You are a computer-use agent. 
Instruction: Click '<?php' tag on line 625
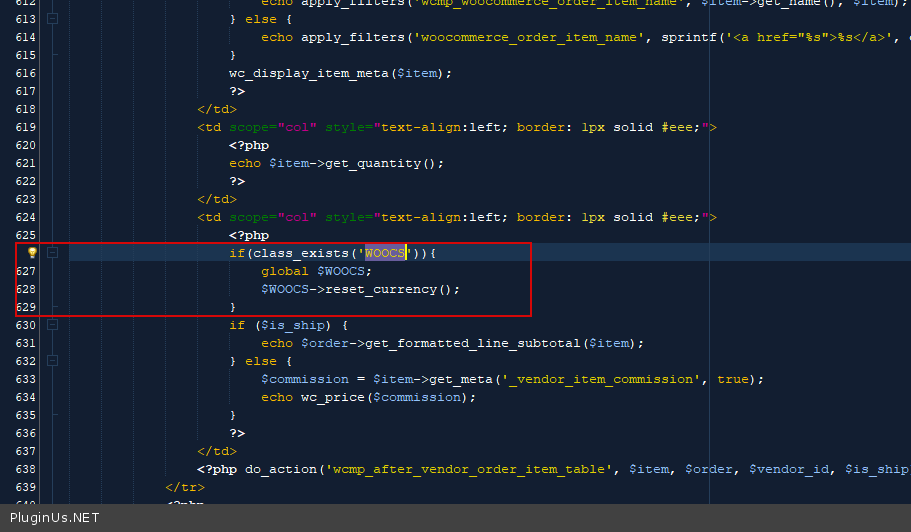point(249,235)
